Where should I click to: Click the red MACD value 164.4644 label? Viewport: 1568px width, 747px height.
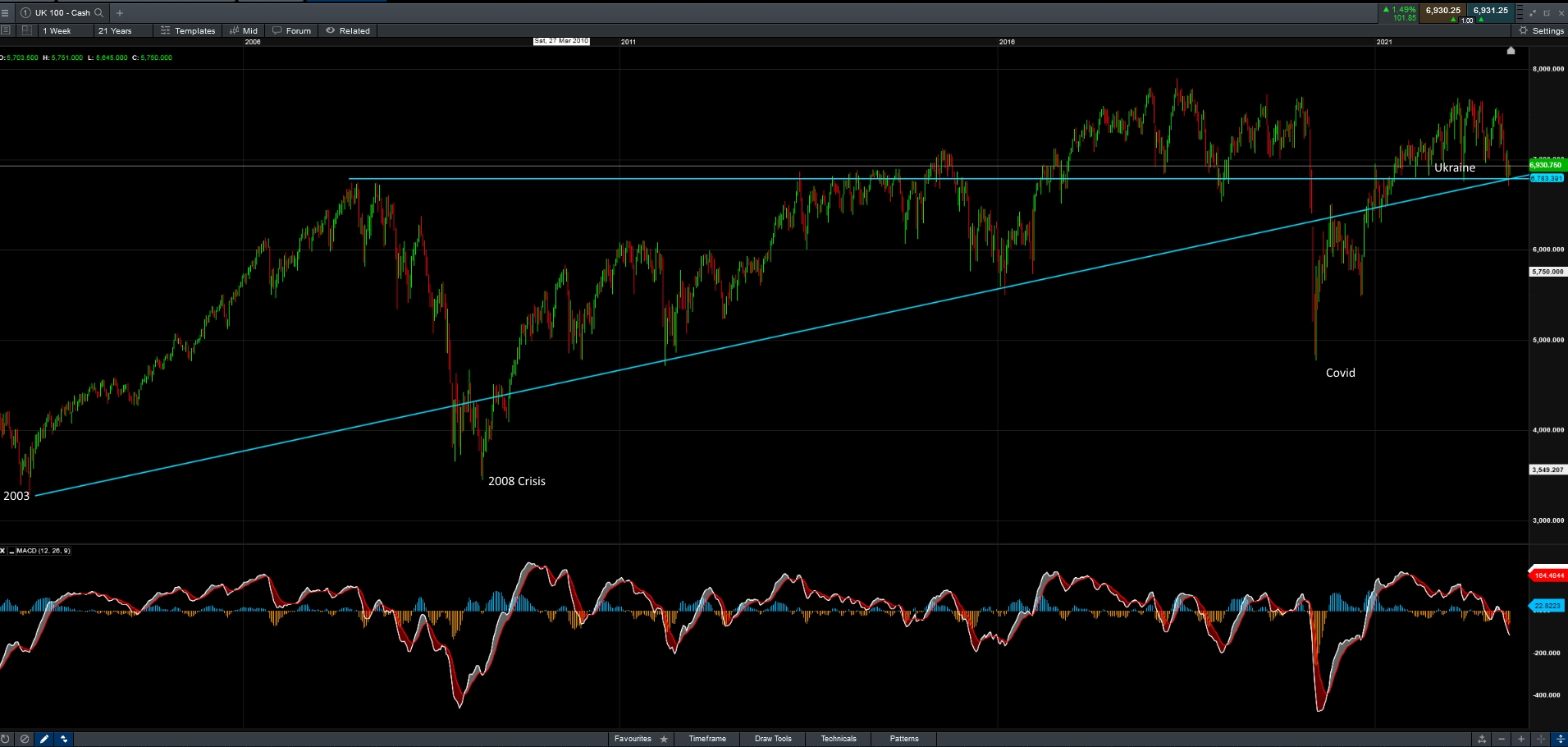[1548, 575]
